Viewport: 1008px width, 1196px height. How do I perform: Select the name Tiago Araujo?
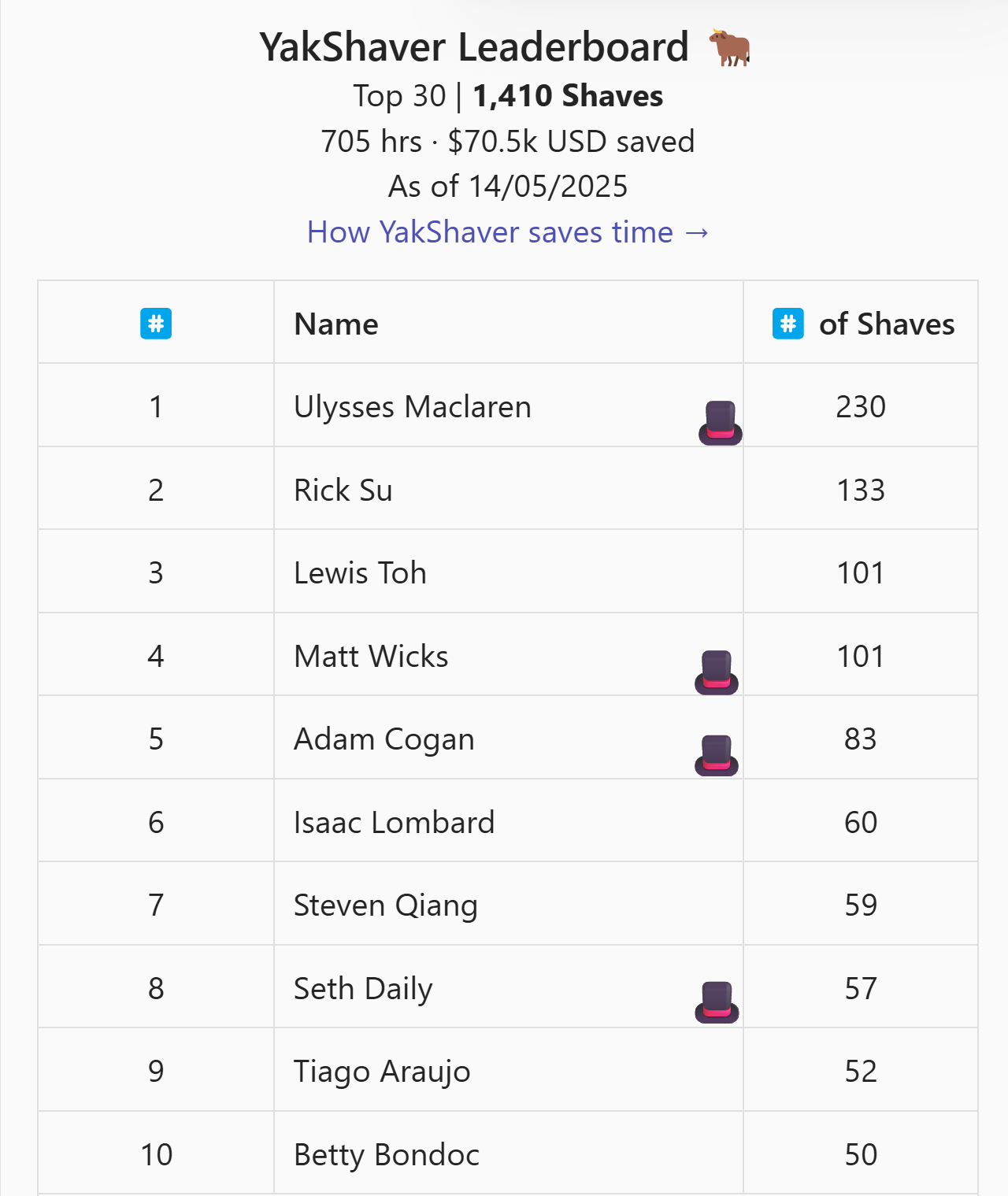(x=382, y=1072)
